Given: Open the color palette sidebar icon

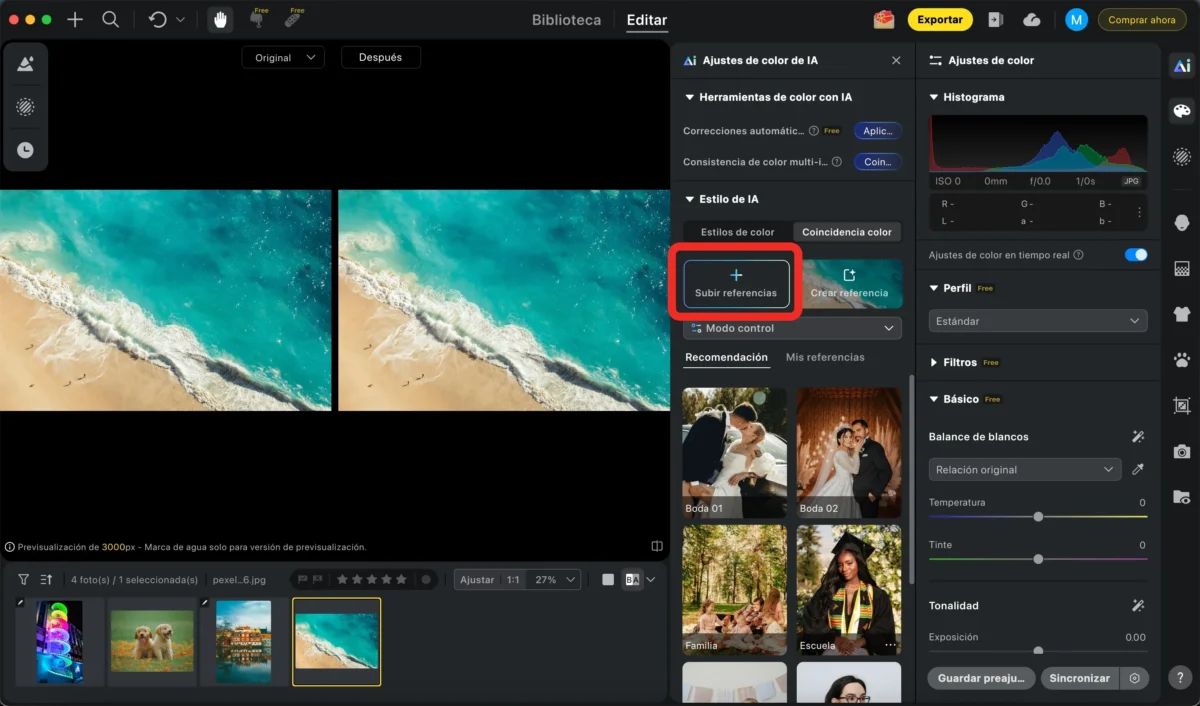Looking at the screenshot, I should [1182, 111].
